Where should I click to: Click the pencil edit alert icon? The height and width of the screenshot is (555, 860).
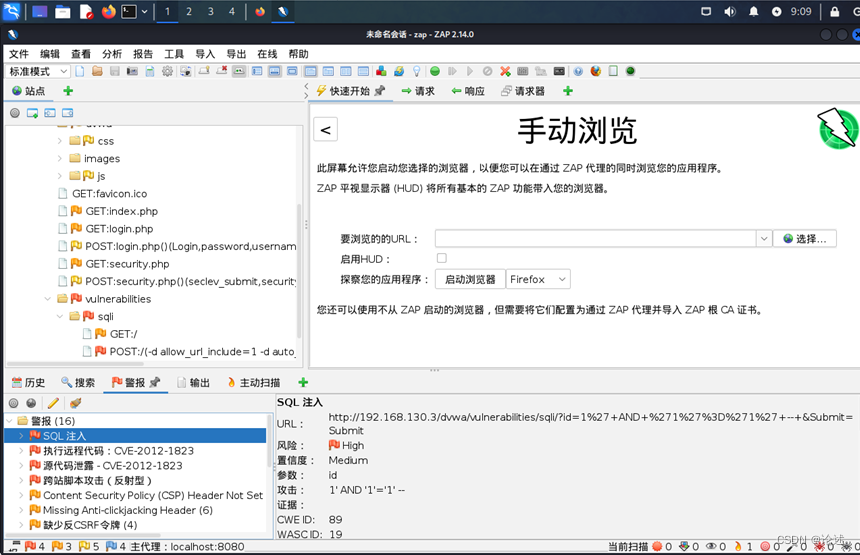pyautogui.click(x=53, y=403)
